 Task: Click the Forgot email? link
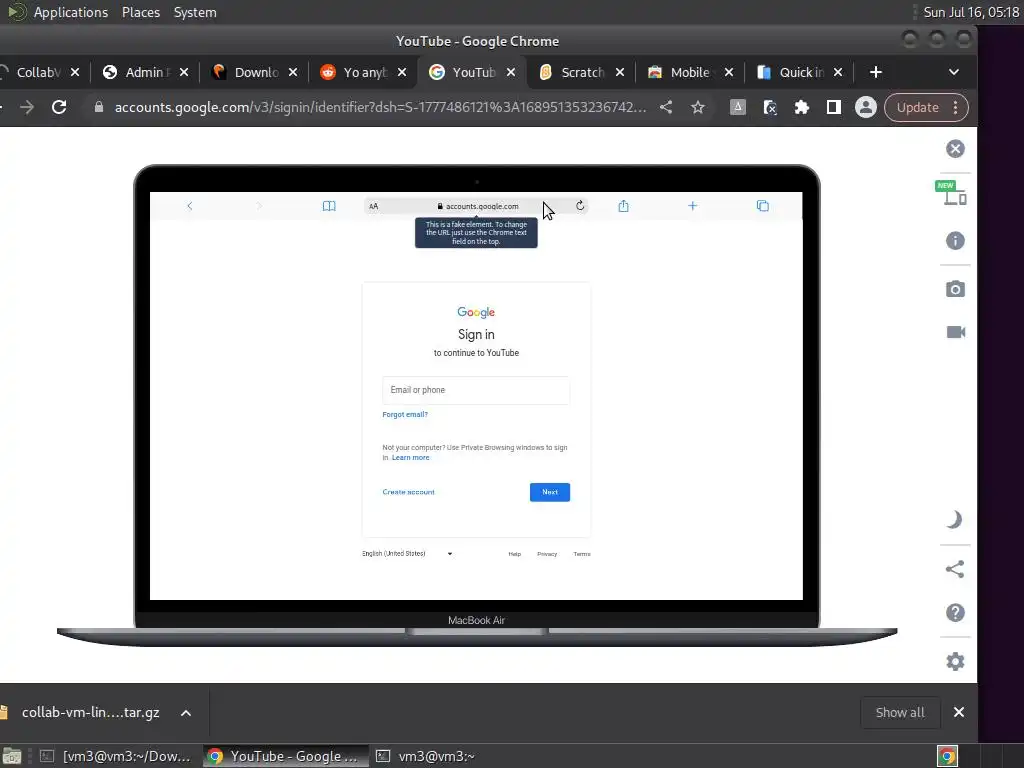[x=405, y=414]
